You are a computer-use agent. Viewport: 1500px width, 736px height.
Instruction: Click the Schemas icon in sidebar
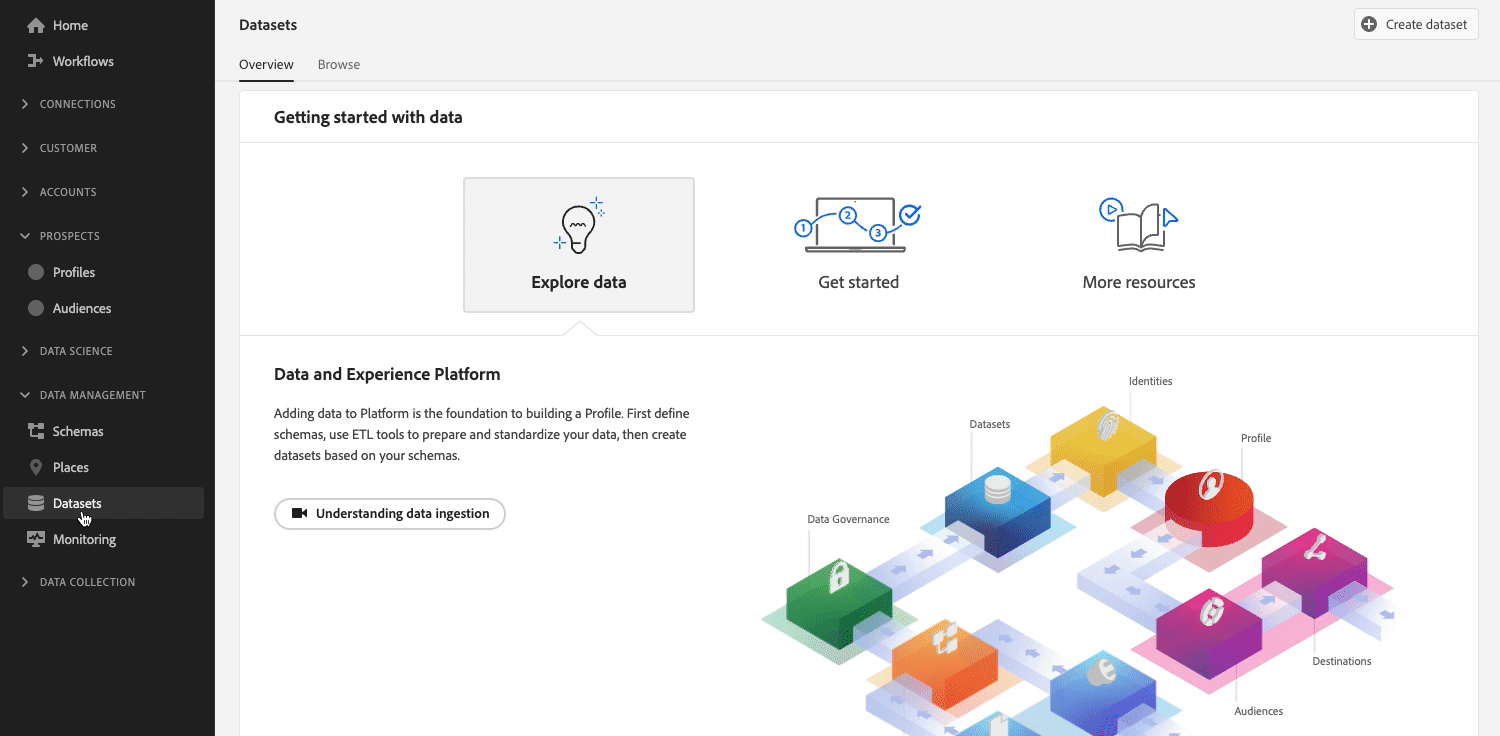[x=36, y=431]
